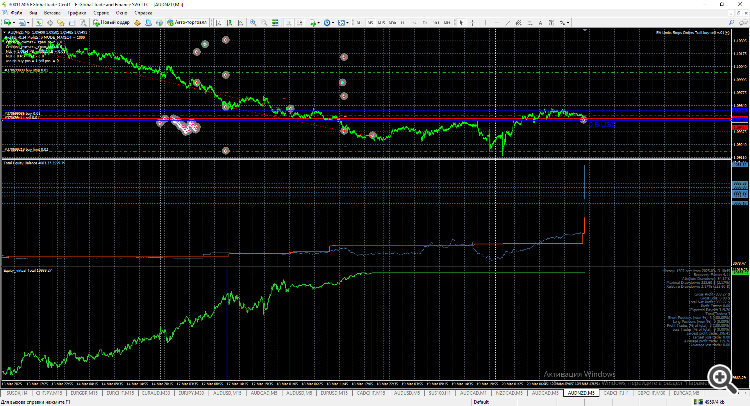750x406 pixels.
Task: Click the -0.6 USD profit label
Action: 602,125
